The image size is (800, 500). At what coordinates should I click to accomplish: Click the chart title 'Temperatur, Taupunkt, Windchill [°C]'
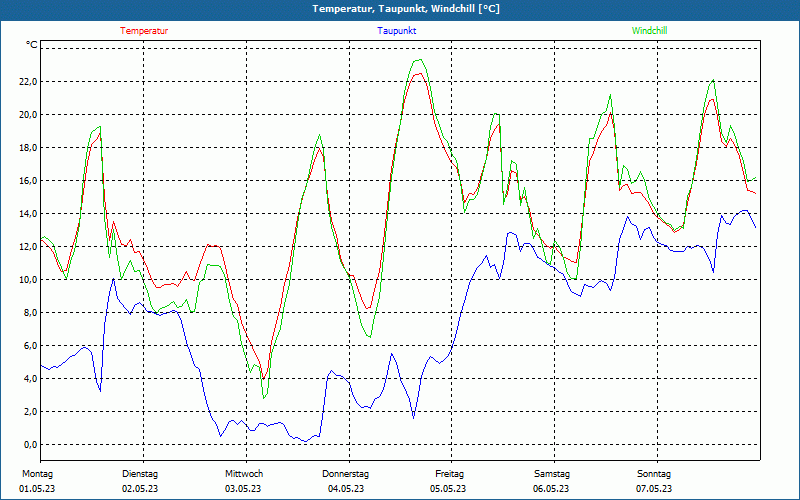point(406,9)
